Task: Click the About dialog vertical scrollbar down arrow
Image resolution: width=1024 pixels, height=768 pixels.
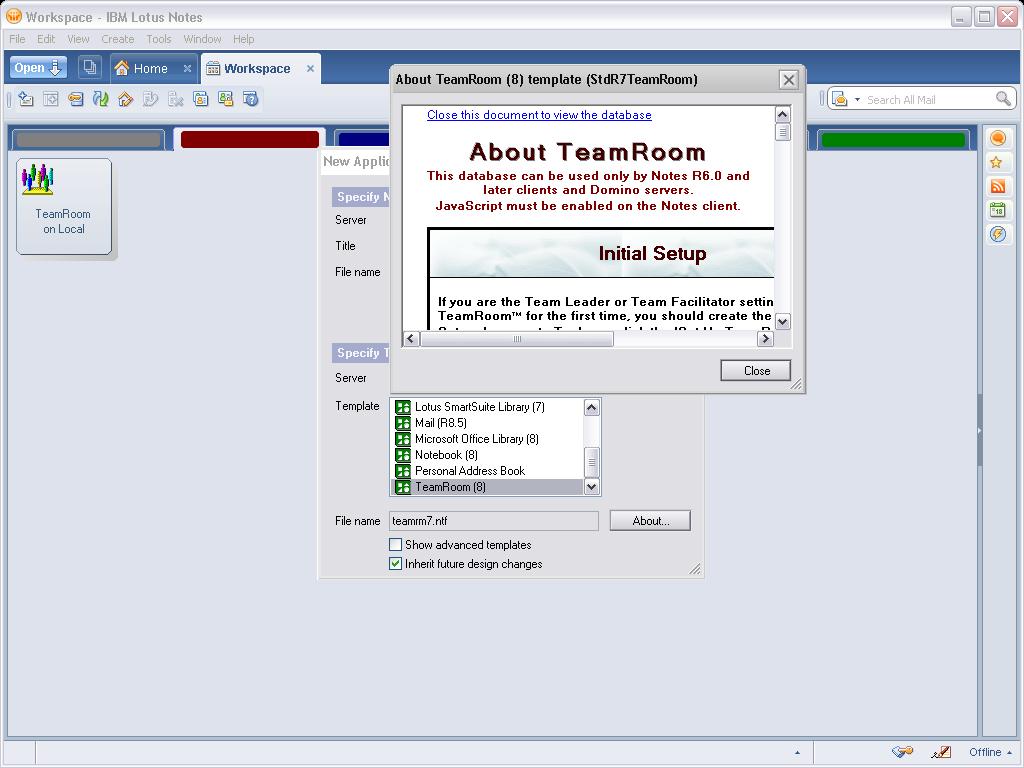Action: point(782,321)
